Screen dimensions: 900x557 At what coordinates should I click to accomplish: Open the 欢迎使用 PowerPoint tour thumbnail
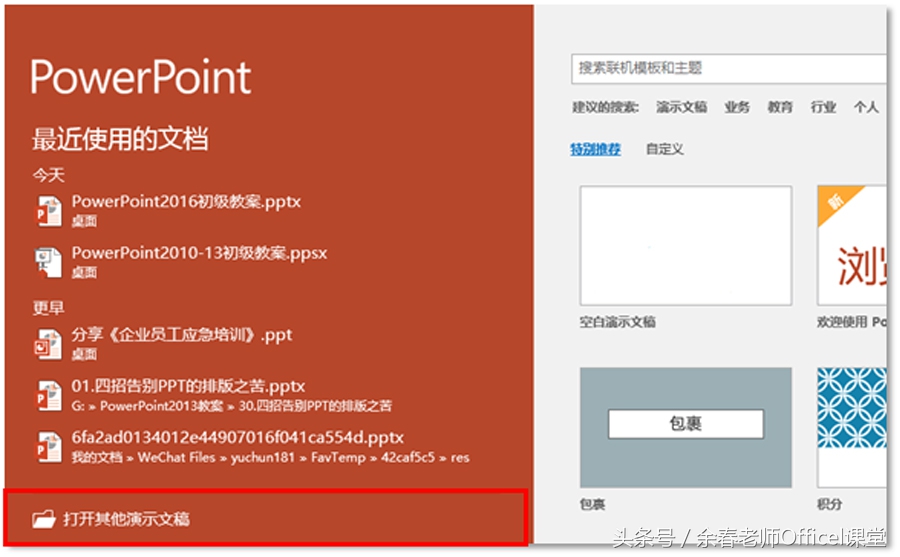pos(852,245)
